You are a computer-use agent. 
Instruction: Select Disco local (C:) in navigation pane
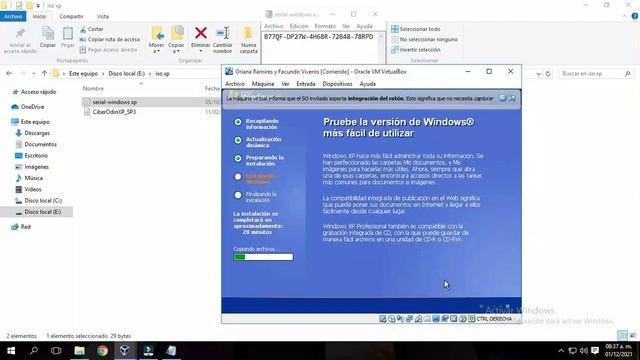[x=43, y=200]
